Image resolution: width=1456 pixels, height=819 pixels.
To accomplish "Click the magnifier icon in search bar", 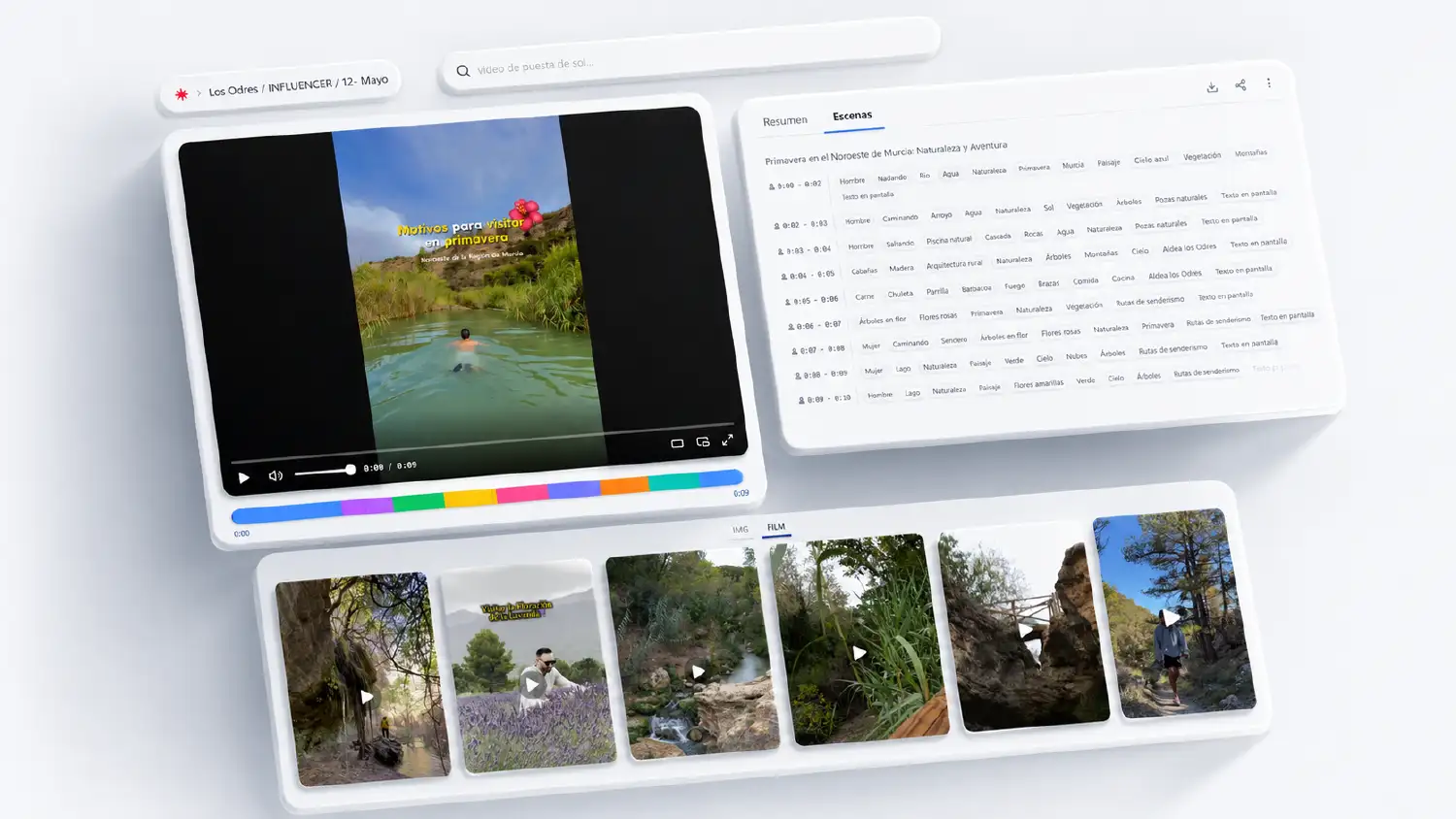I will tap(463, 71).
